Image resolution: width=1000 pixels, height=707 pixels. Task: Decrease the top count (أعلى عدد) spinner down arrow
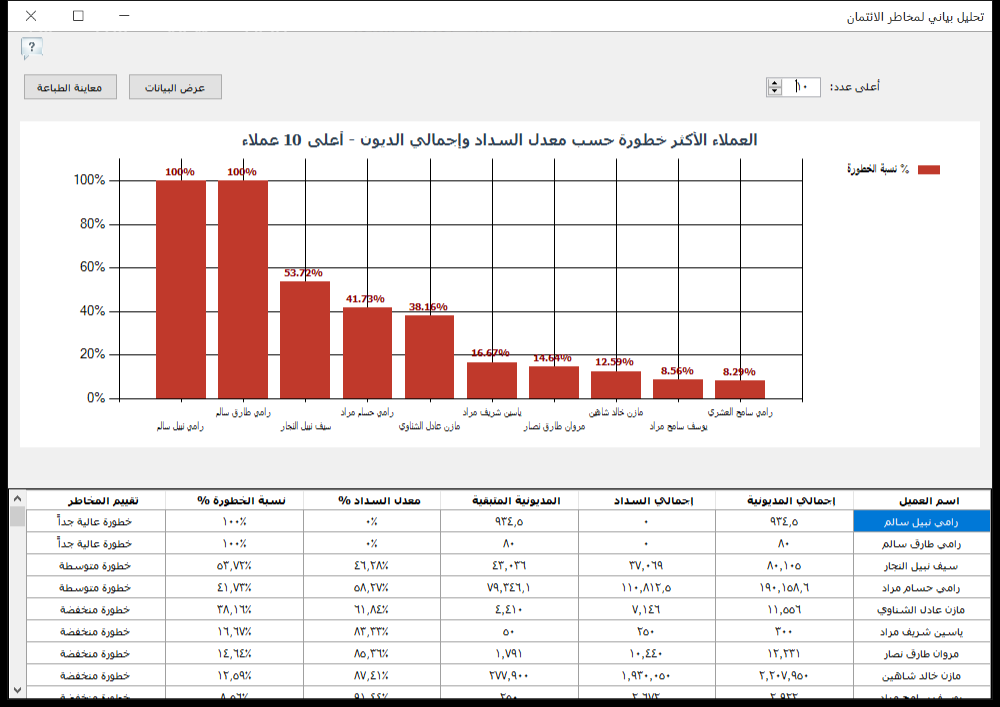coord(774,91)
